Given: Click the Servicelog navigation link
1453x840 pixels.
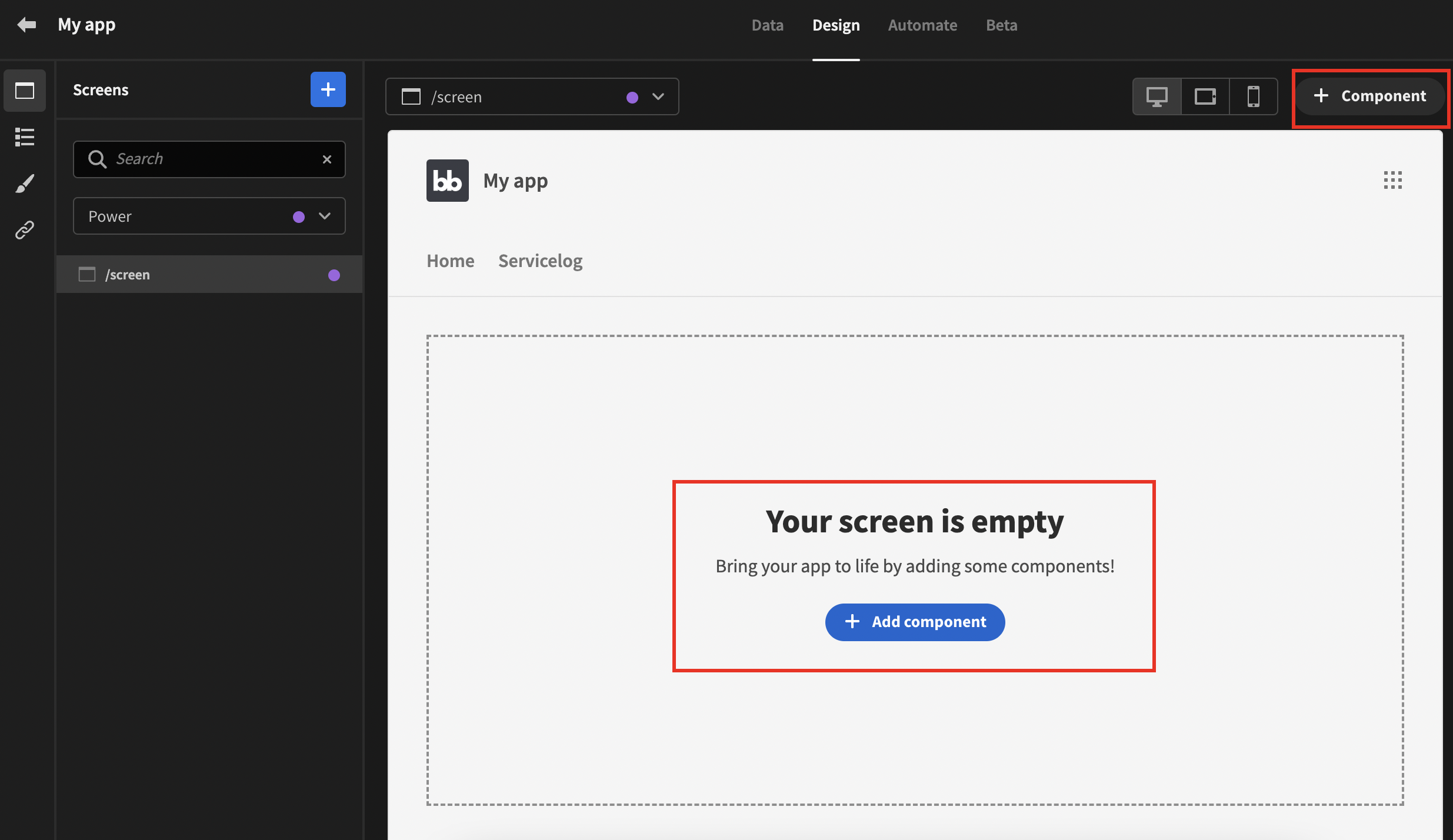Looking at the screenshot, I should 540,261.
